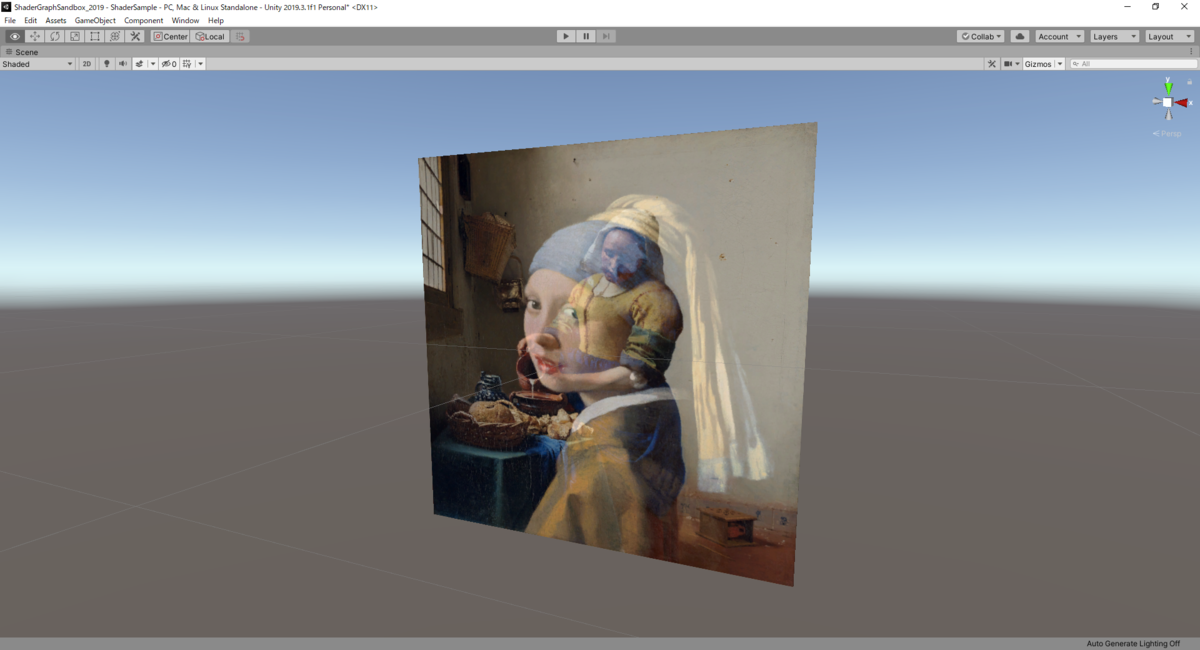This screenshot has height=650, width=1200.
Task: Toggle pivot mode Center button
Action: click(171, 36)
